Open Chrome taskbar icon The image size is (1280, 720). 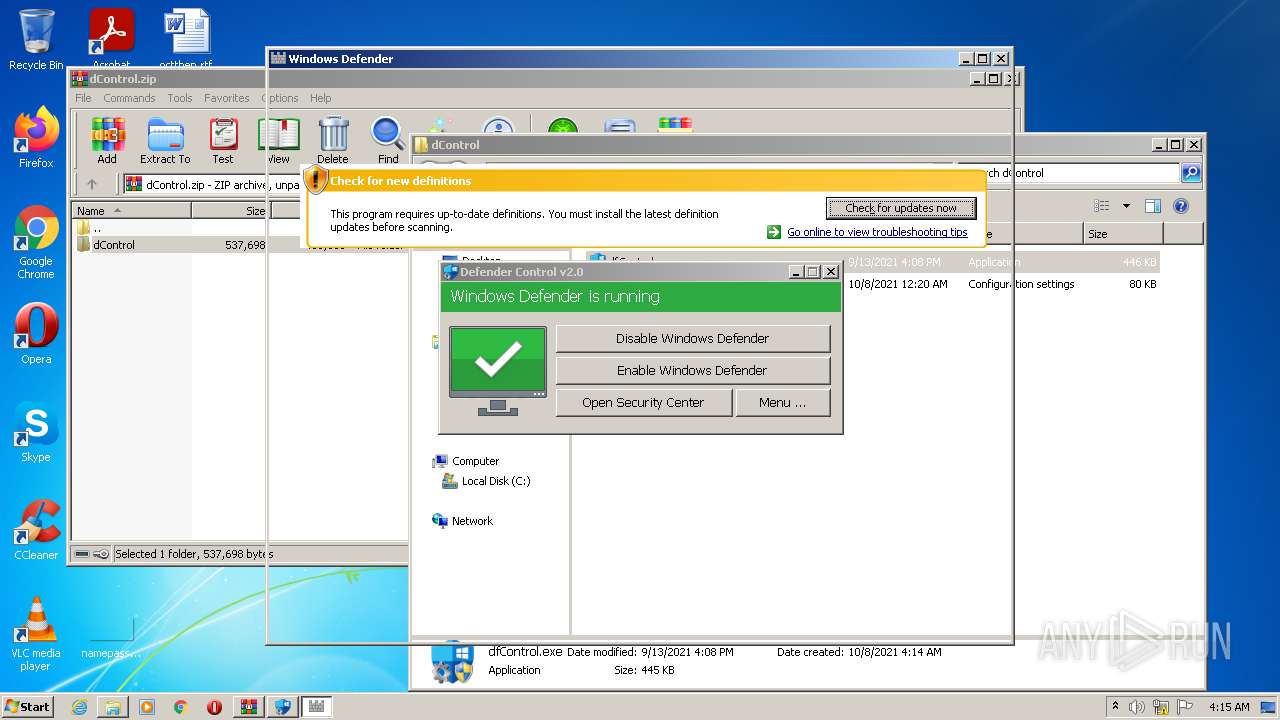point(181,707)
